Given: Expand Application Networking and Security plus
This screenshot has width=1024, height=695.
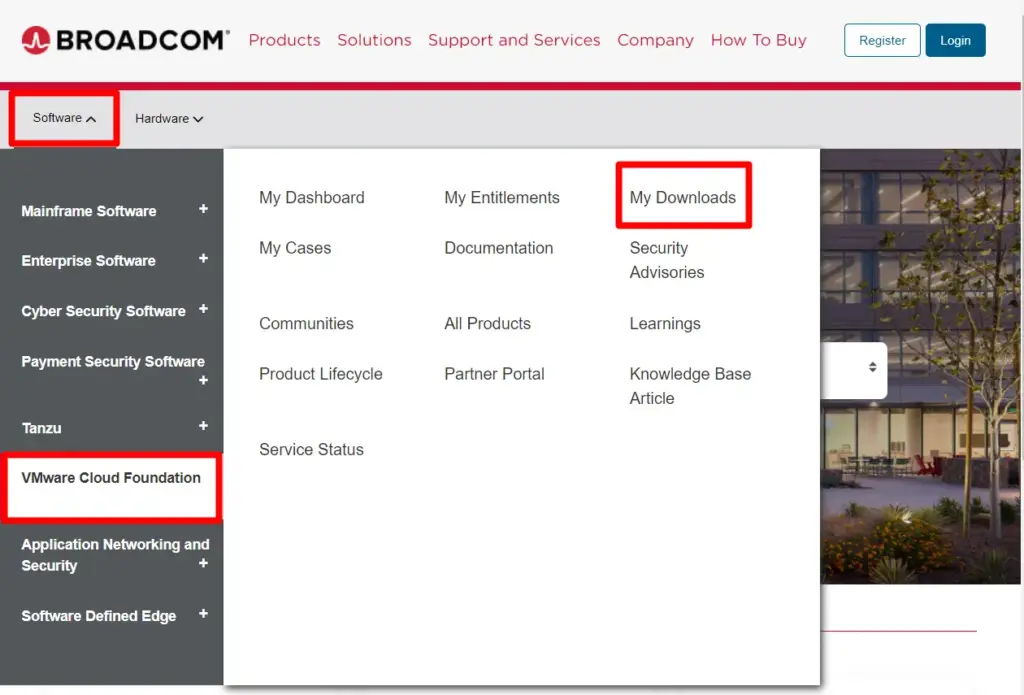Looking at the screenshot, I should pyautogui.click(x=203, y=563).
